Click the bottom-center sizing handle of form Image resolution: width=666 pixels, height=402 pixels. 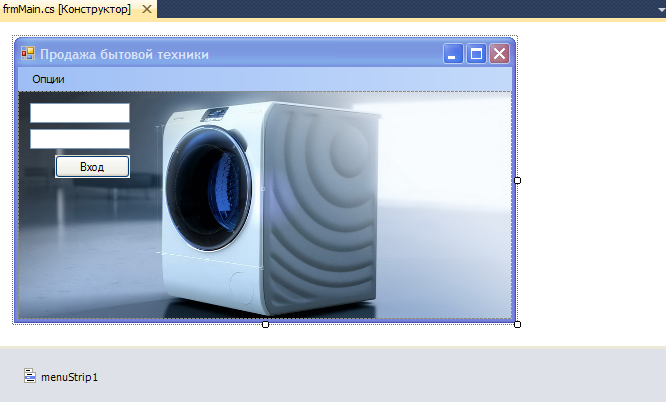tap(265, 325)
